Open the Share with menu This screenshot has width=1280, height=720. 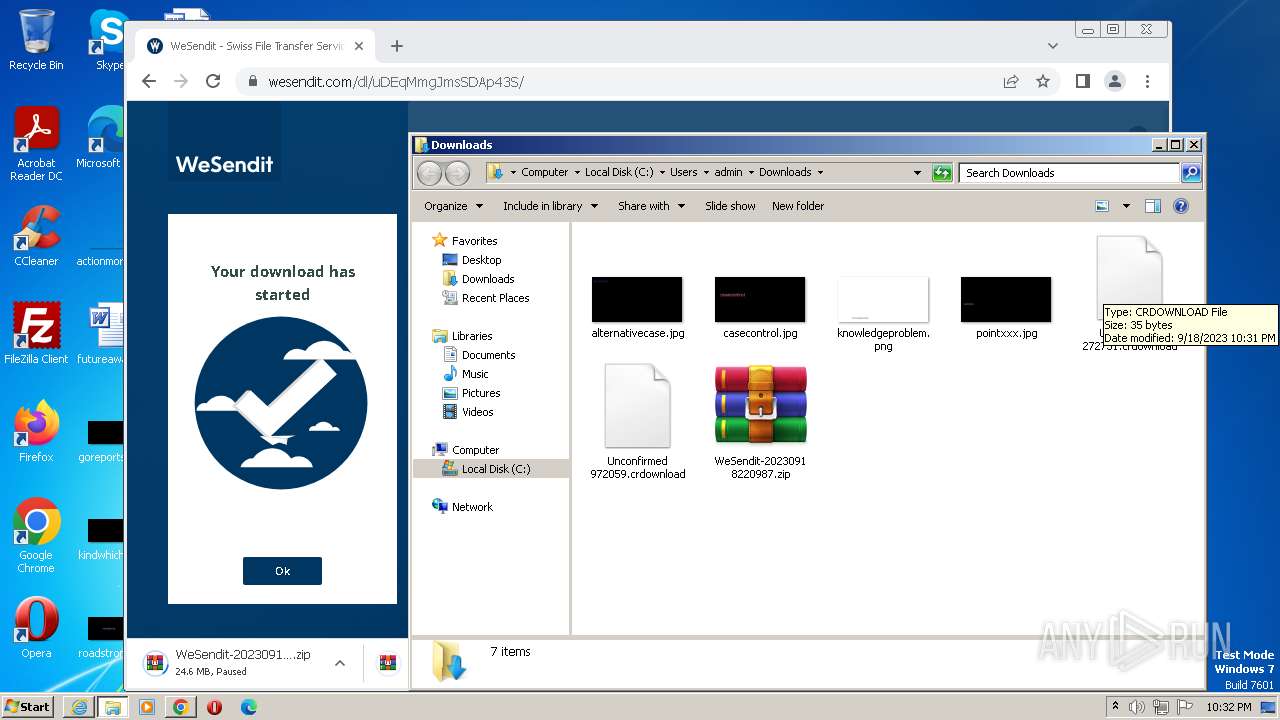651,206
